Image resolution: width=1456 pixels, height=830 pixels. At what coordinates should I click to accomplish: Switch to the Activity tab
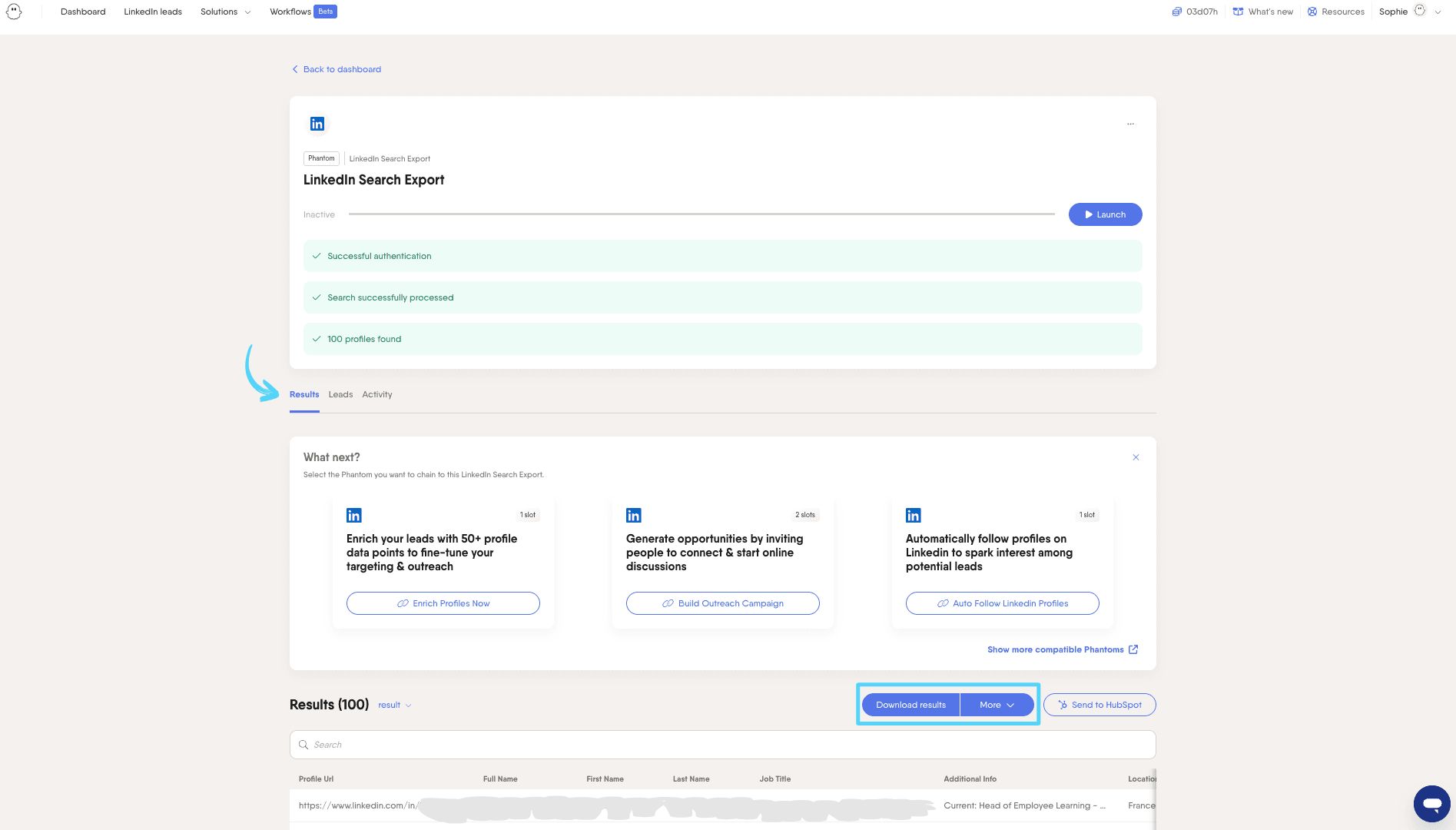377,394
